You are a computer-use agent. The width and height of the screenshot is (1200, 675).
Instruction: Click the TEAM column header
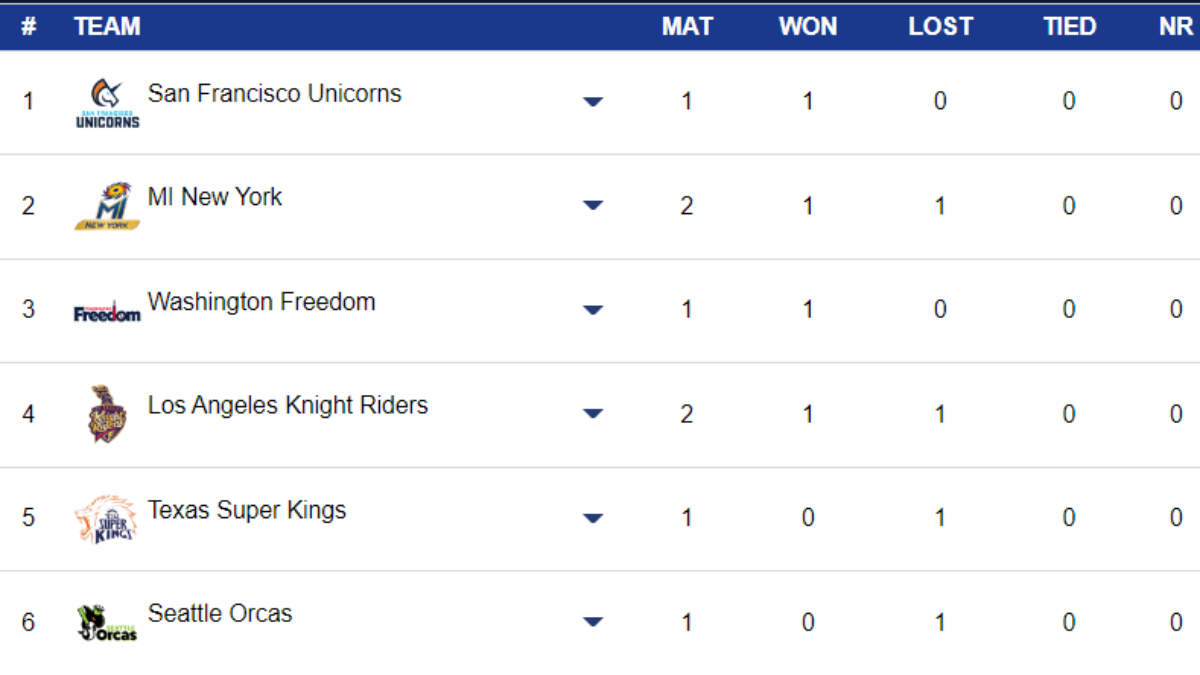(x=107, y=26)
